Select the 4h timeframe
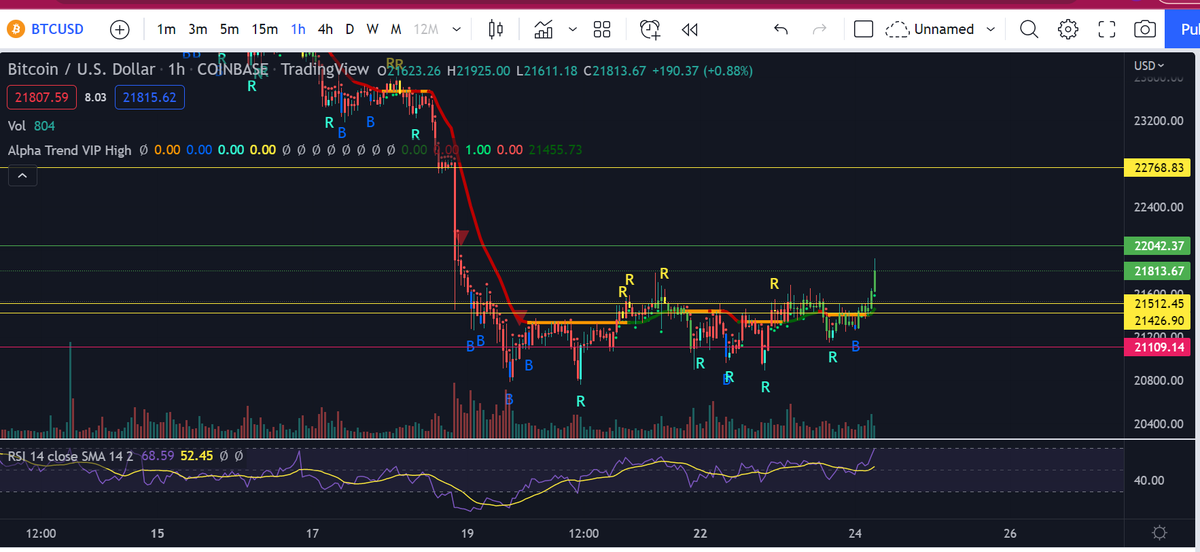Image resolution: width=1200 pixels, height=552 pixels. pos(325,29)
